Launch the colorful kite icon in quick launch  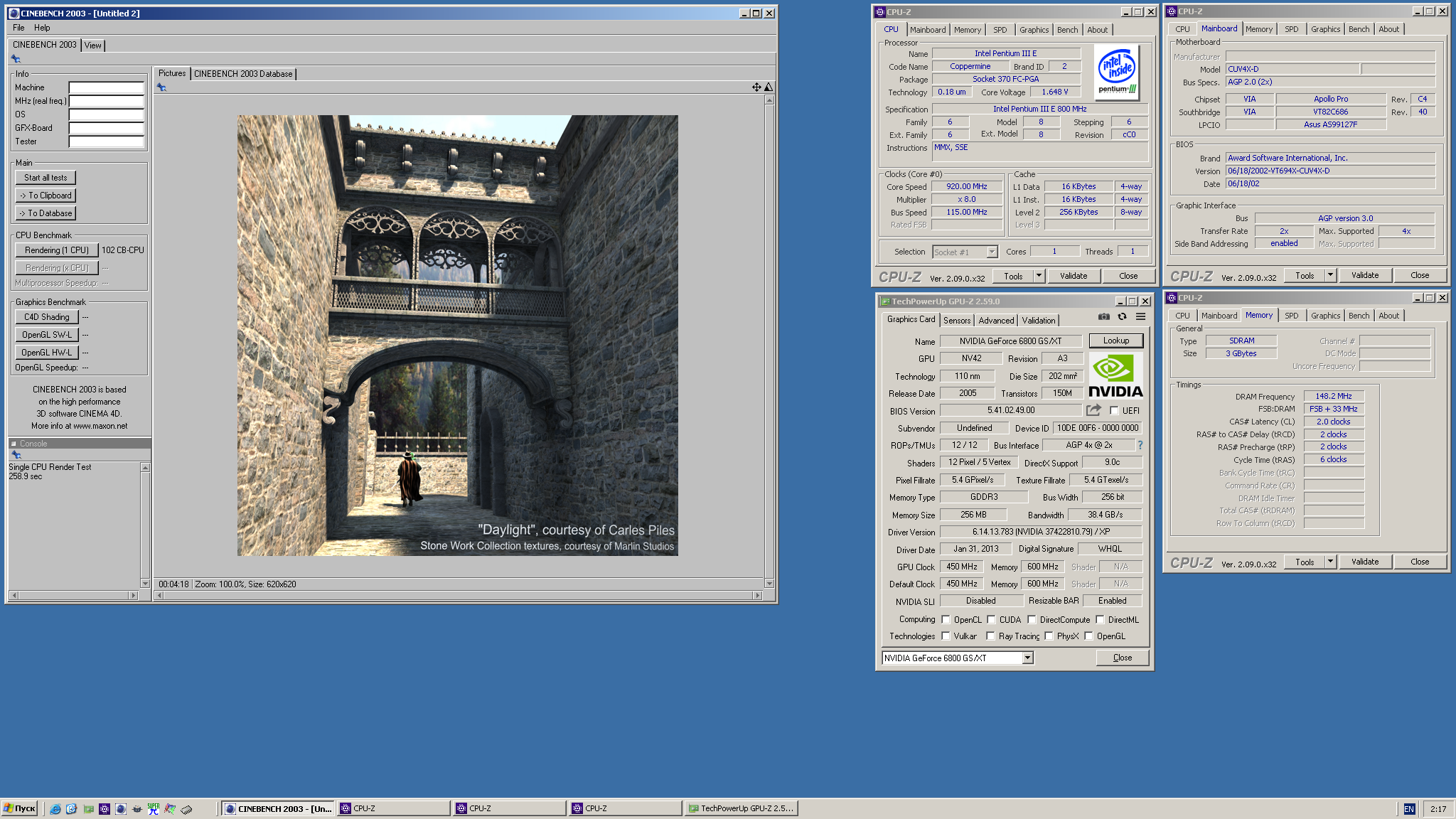[x=170, y=809]
